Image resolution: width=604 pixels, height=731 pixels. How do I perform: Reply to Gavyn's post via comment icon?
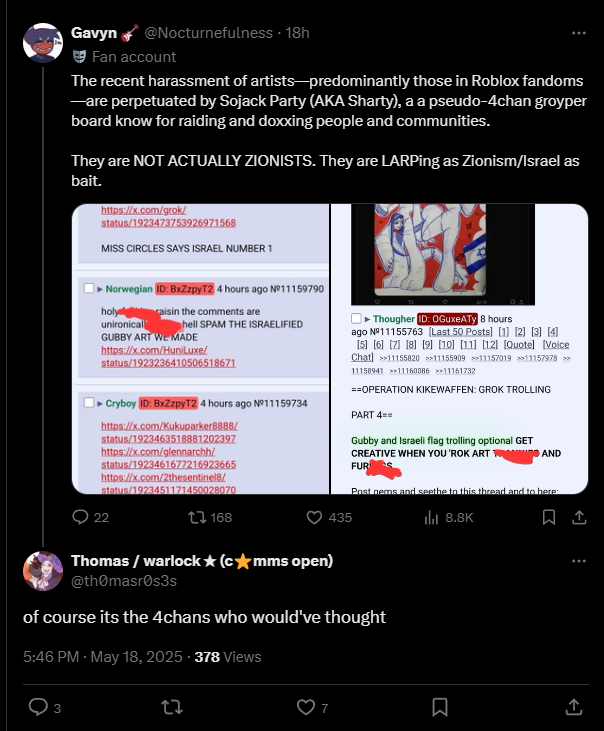pos(81,517)
